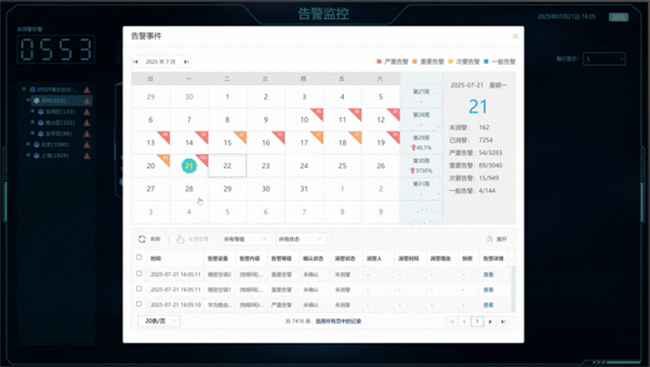Click globe icon of root tree node
This screenshot has width=650, height=367.
32,90
